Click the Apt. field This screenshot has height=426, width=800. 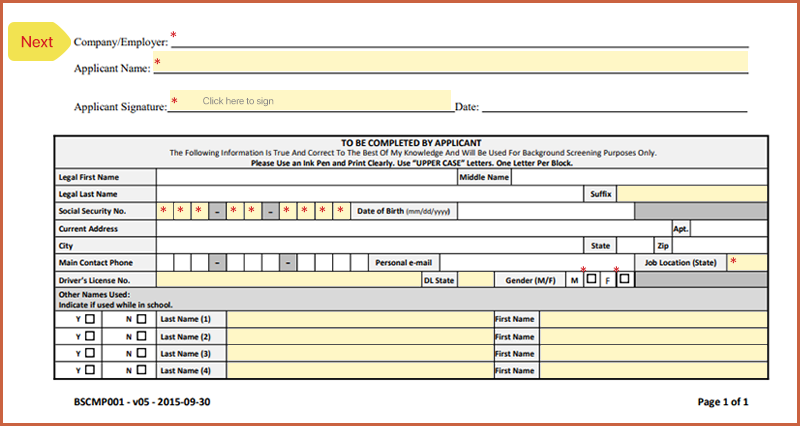pyautogui.click(x=729, y=229)
